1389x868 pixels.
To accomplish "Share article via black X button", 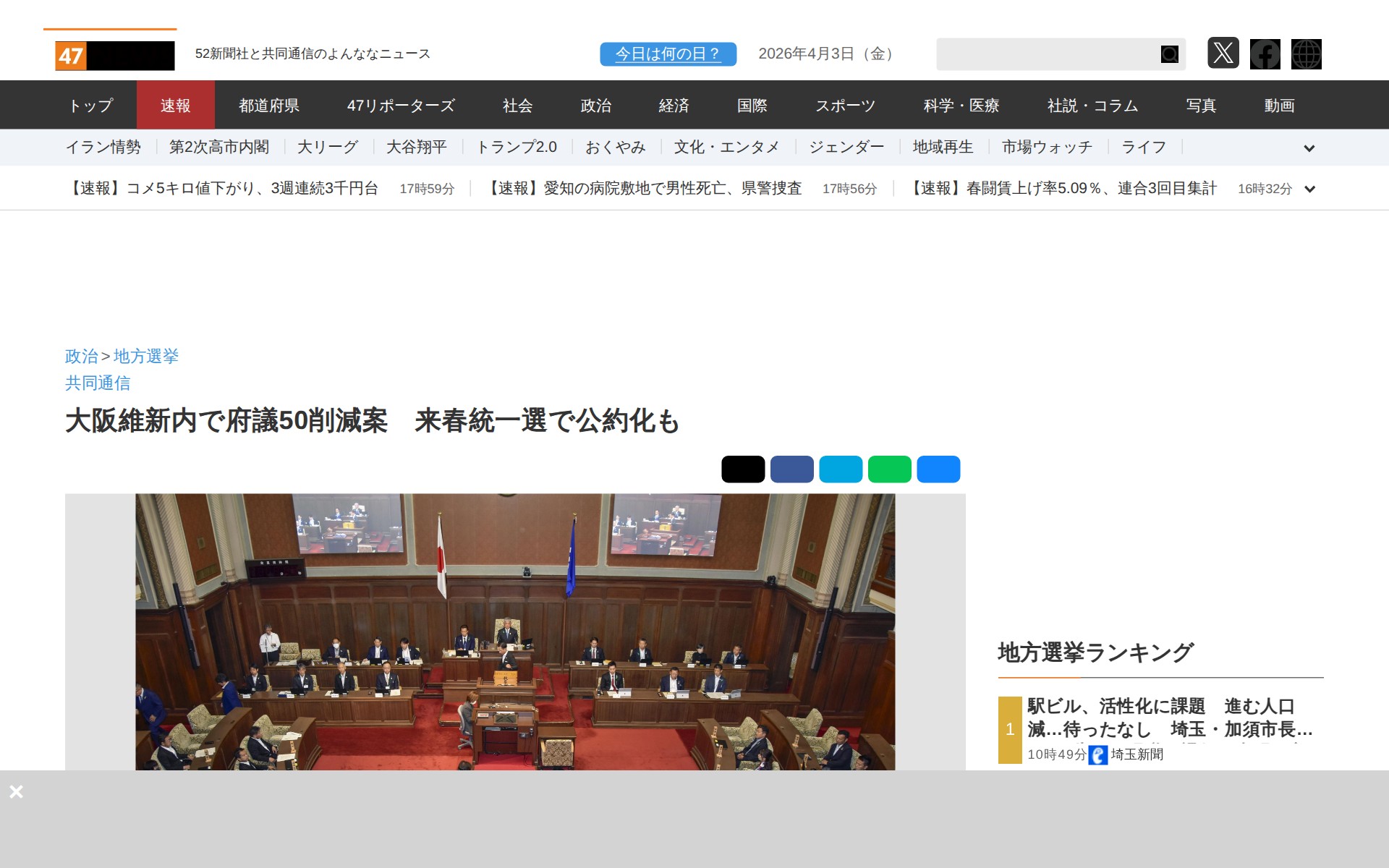I will point(742,469).
